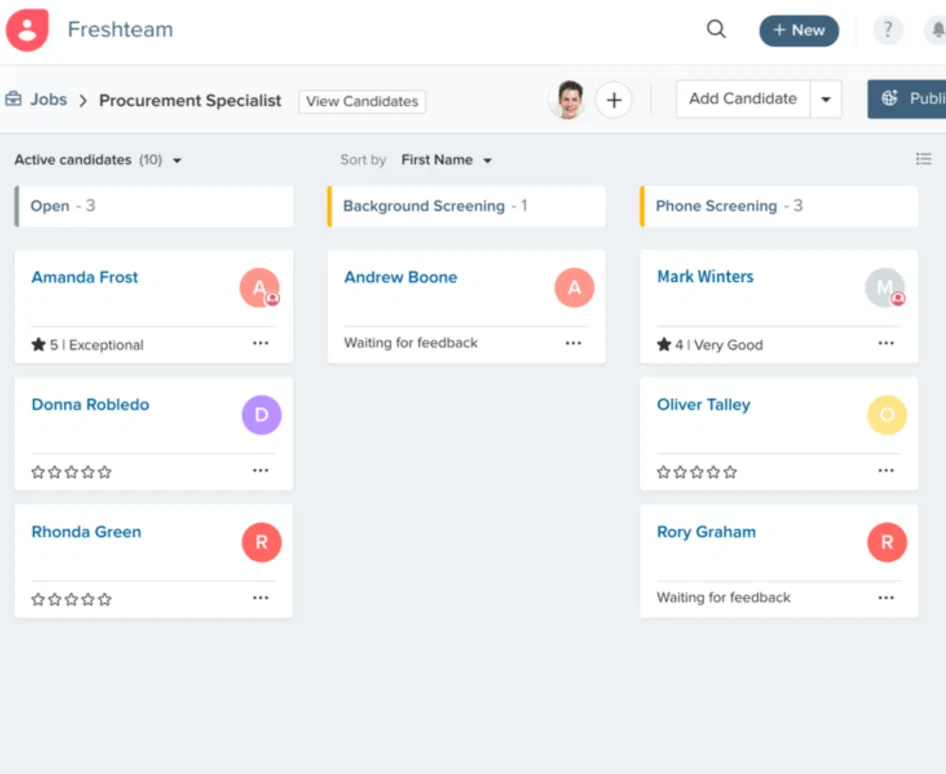Click the Freshteam logo icon
The image size is (946, 774).
click(x=28, y=30)
